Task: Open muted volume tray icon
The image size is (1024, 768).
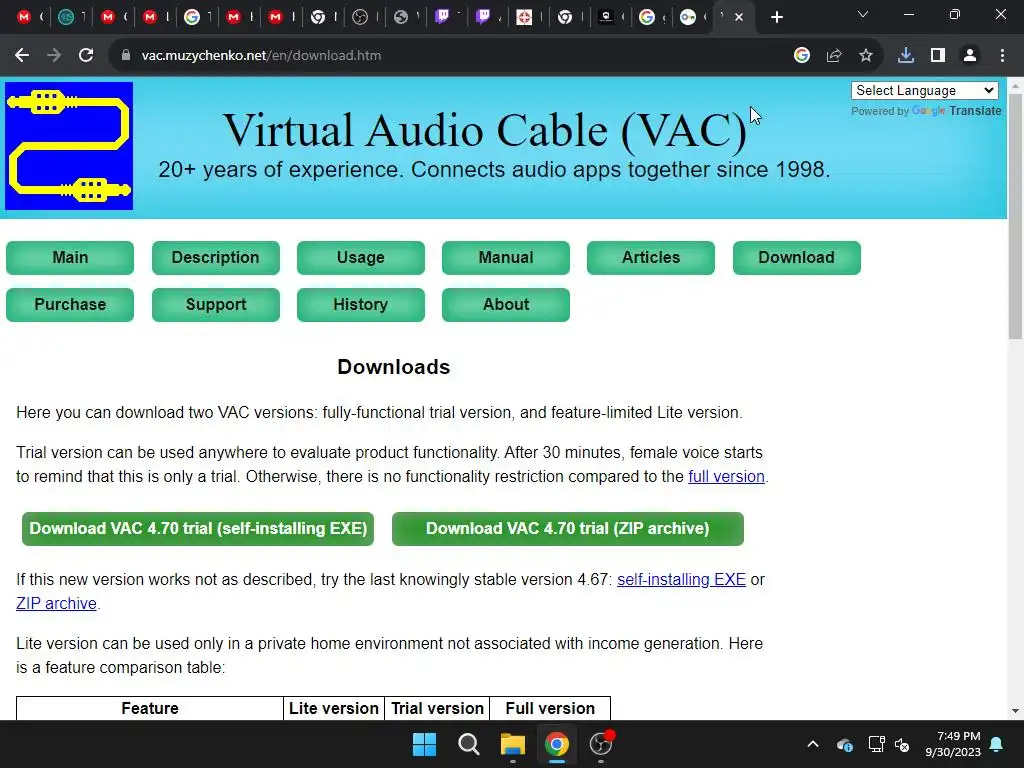Action: pyautogui.click(x=902, y=744)
